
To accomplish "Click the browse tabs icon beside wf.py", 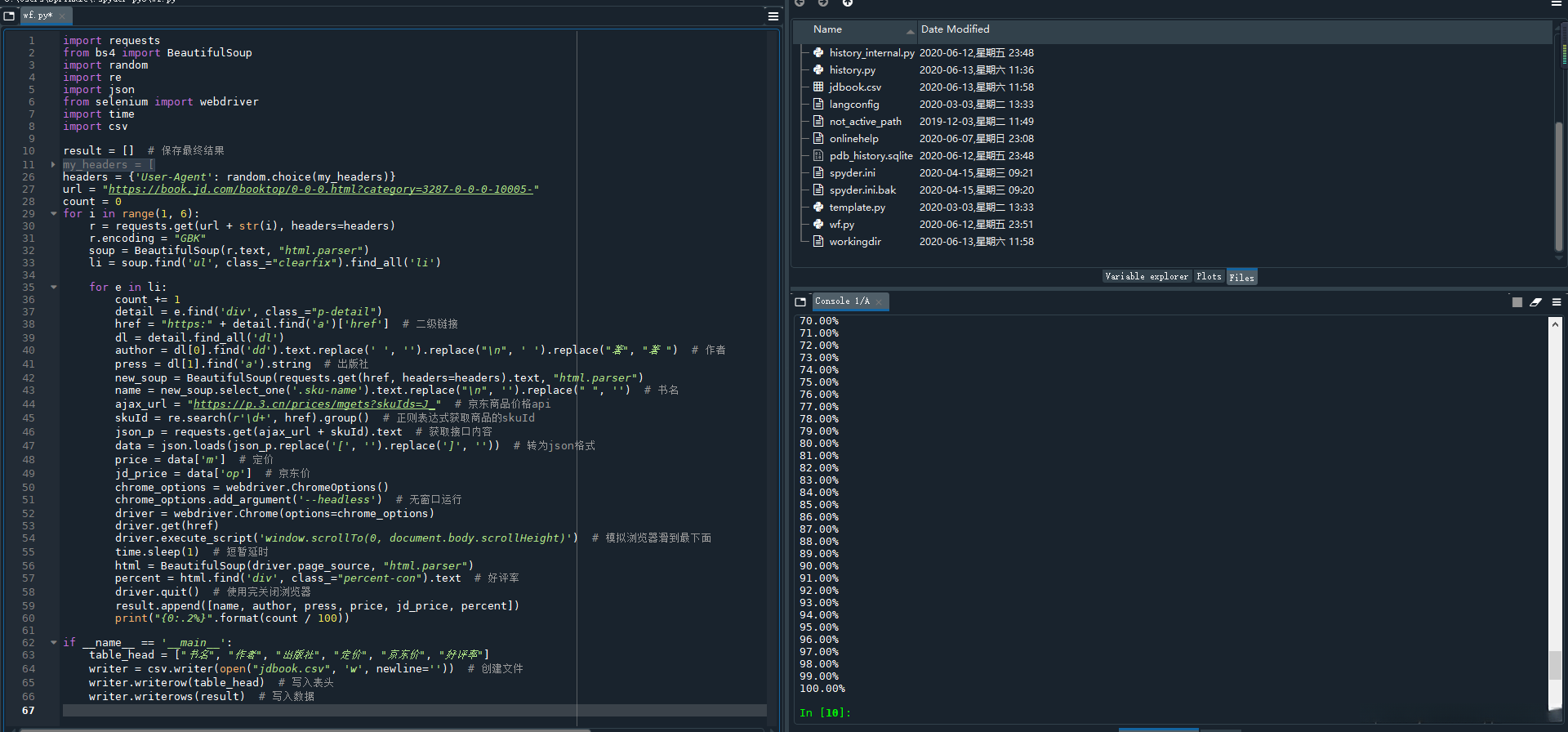I will coord(10,16).
